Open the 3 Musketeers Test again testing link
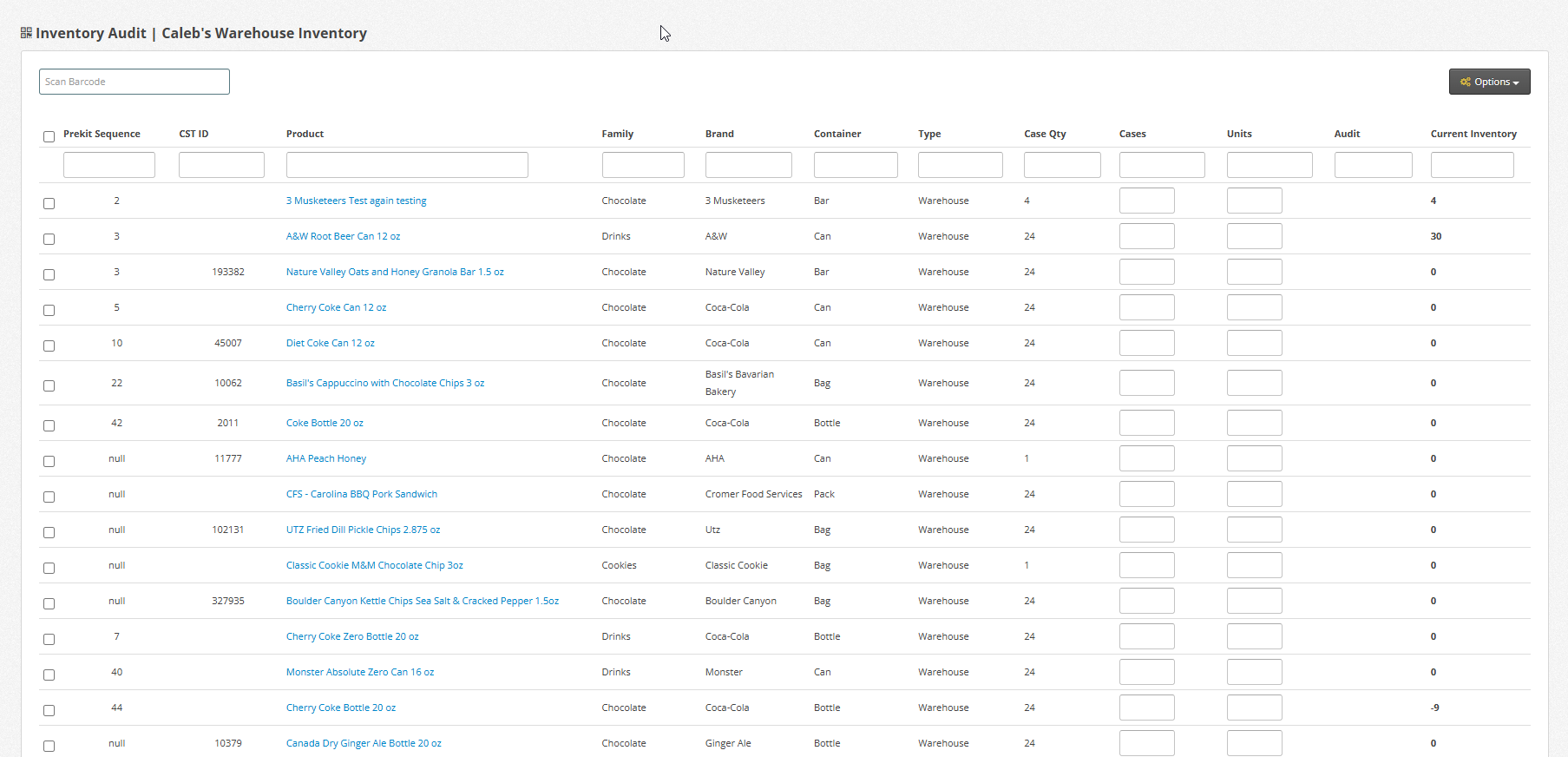This screenshot has width=1568, height=757. click(x=356, y=201)
